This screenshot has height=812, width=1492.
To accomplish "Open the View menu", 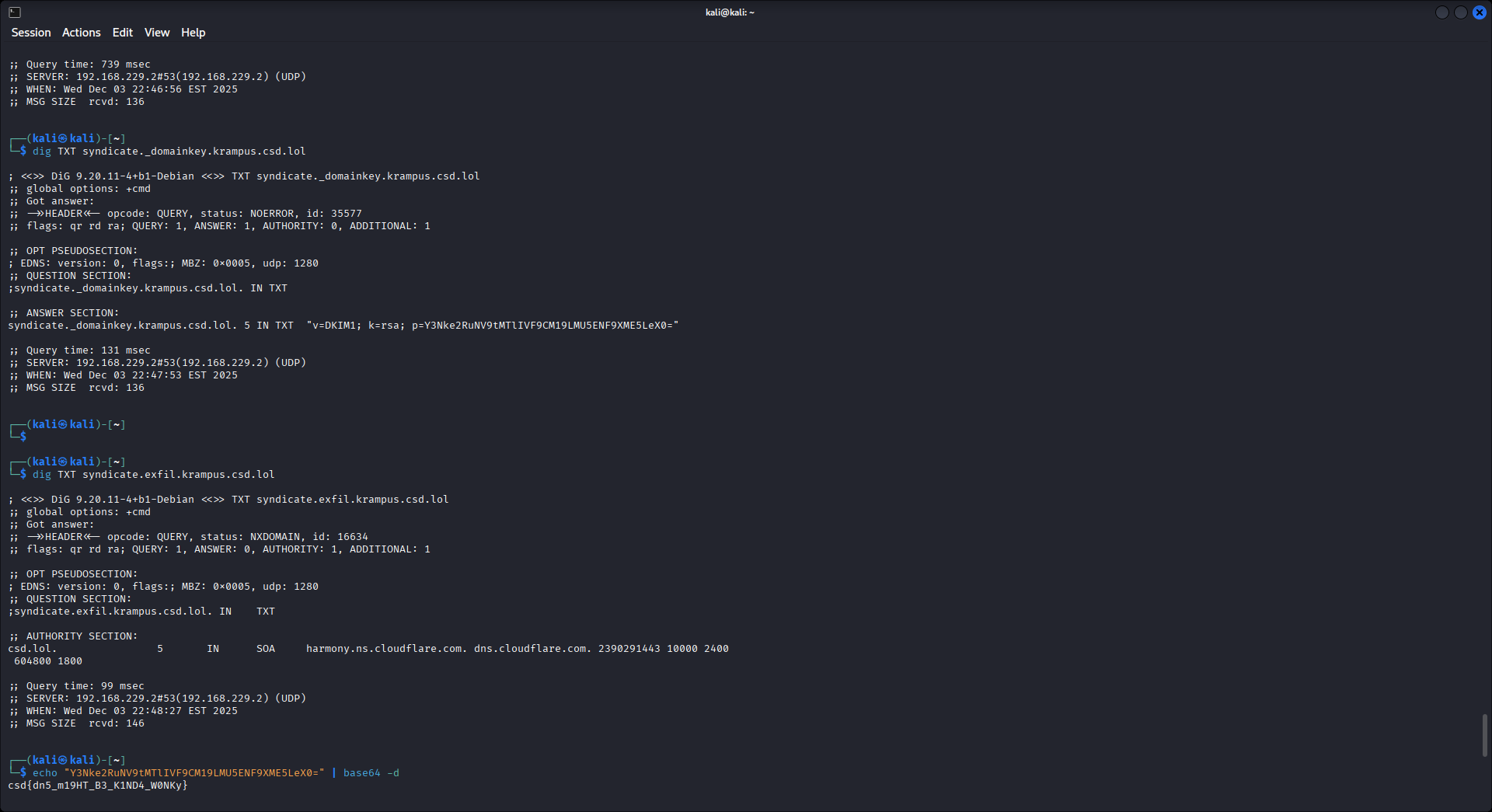I will (156, 33).
